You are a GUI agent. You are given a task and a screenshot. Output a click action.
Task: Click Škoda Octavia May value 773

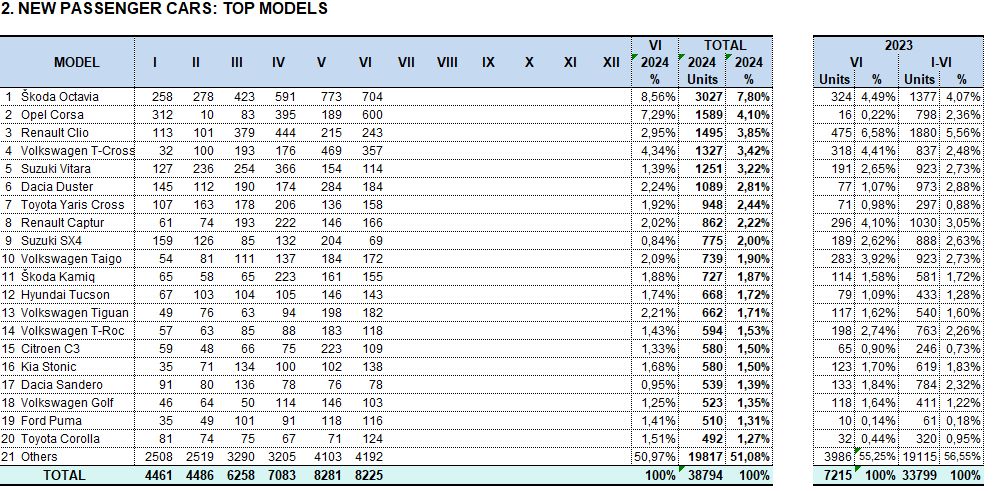pyautogui.click(x=331, y=97)
